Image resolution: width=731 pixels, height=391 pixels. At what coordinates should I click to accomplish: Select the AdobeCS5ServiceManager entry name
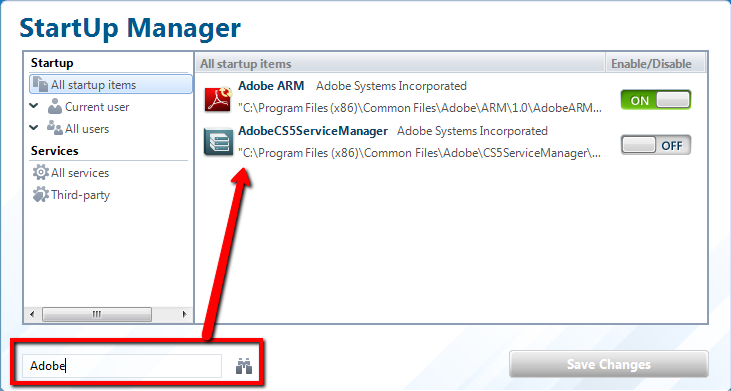click(x=313, y=131)
